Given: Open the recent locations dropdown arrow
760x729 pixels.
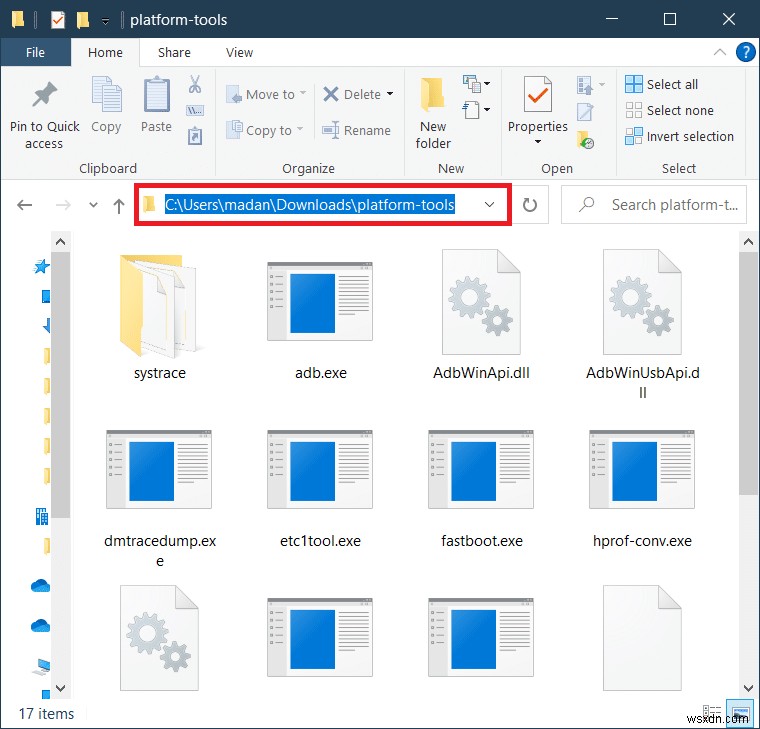Looking at the screenshot, I should click(93, 205).
